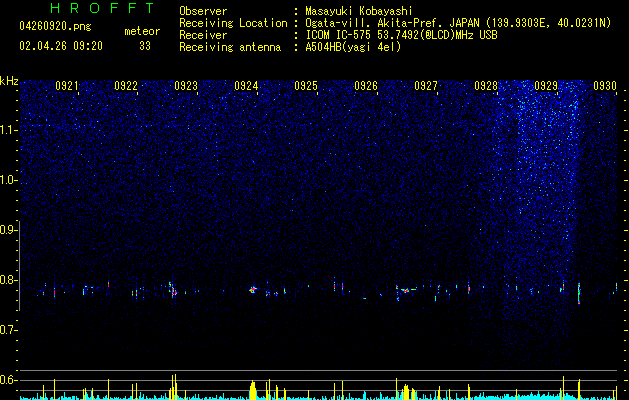Click the kHz axis unit label
The height and width of the screenshot is (400, 629).
tap(9, 81)
